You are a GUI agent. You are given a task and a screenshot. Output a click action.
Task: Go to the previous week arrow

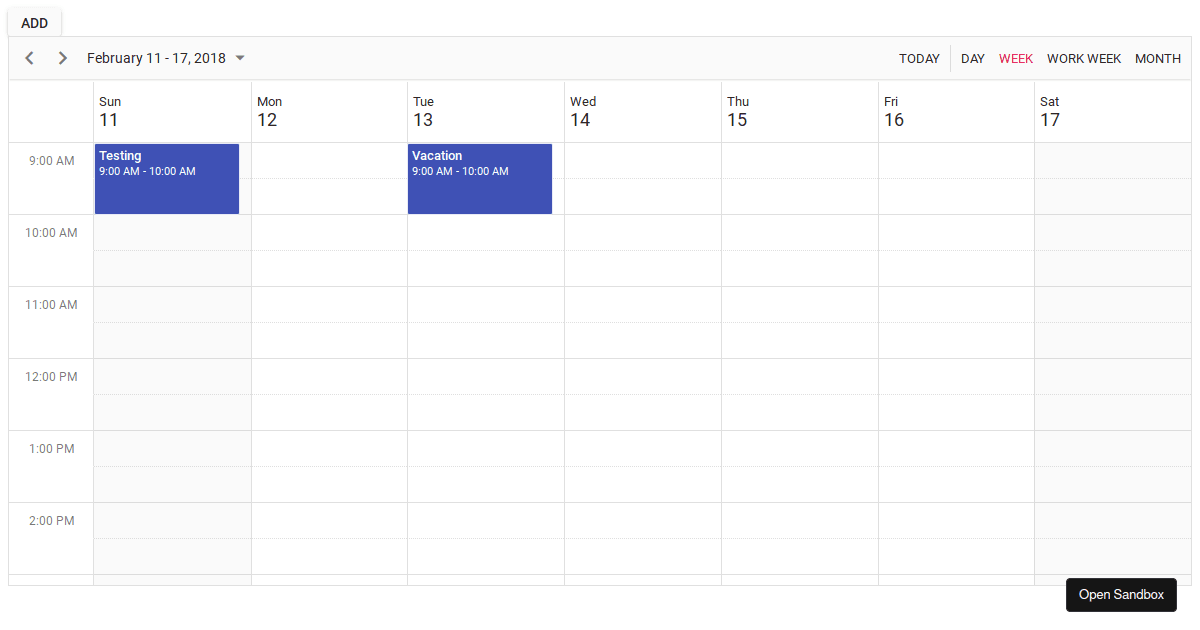pyautogui.click(x=30, y=58)
